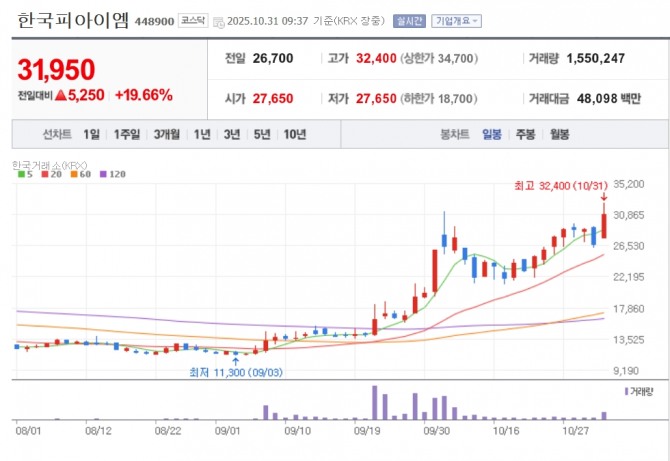The height and width of the screenshot is (461, 670).
Task: Select the 10년 line chart period
Action: pos(294,135)
